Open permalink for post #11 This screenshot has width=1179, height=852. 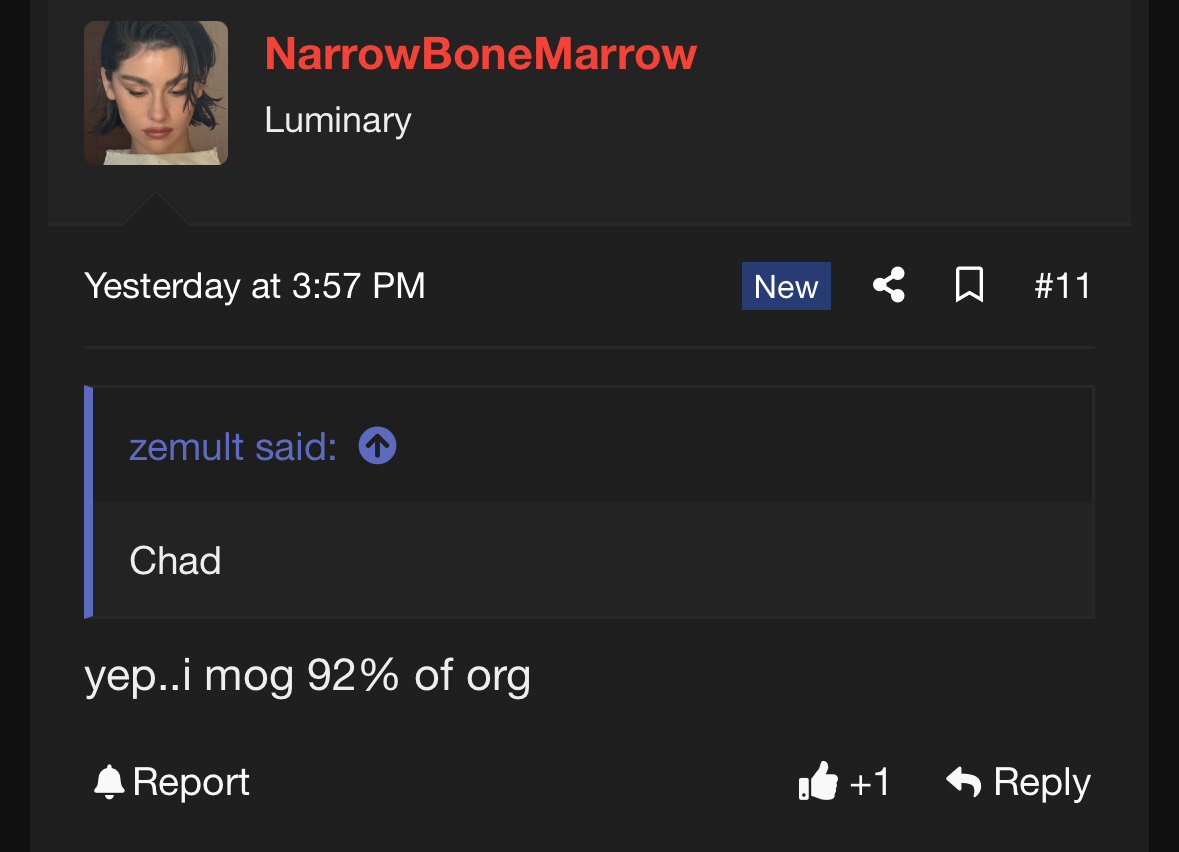pyautogui.click(x=1062, y=286)
